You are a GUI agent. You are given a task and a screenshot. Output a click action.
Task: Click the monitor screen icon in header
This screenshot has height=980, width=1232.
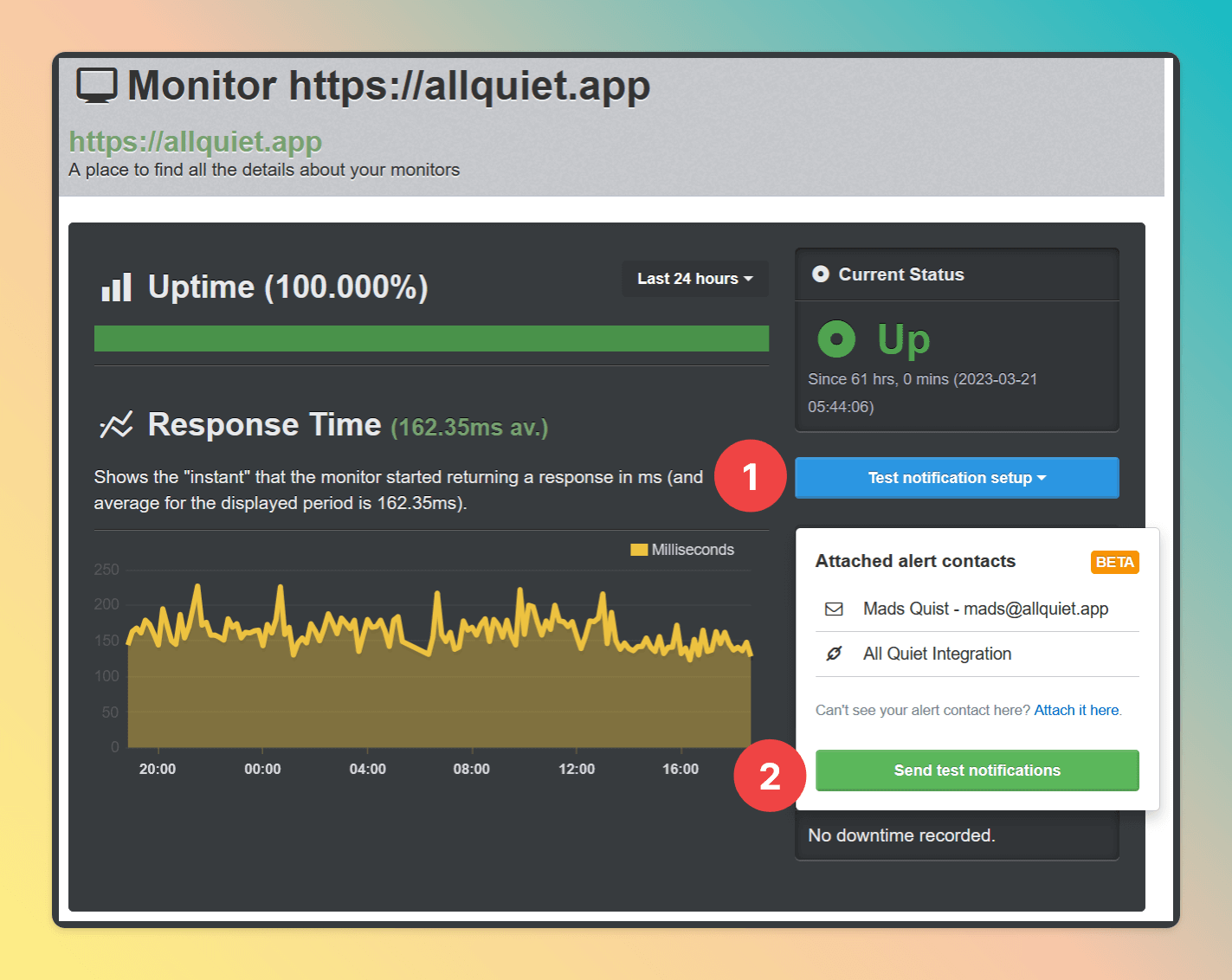coord(96,86)
